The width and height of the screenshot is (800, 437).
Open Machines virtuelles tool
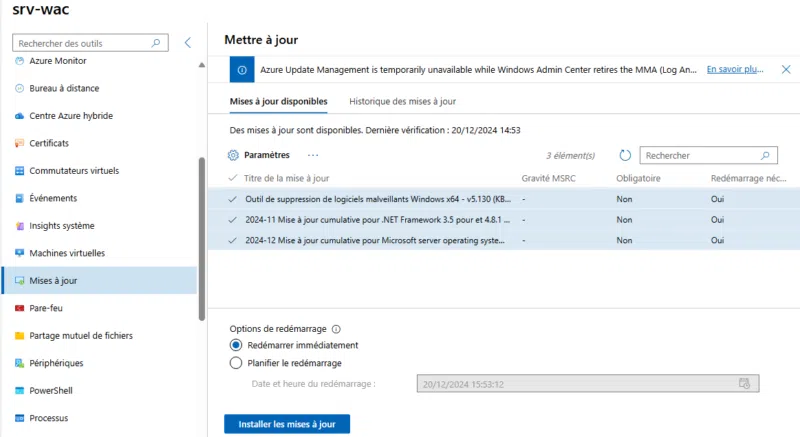point(67,253)
